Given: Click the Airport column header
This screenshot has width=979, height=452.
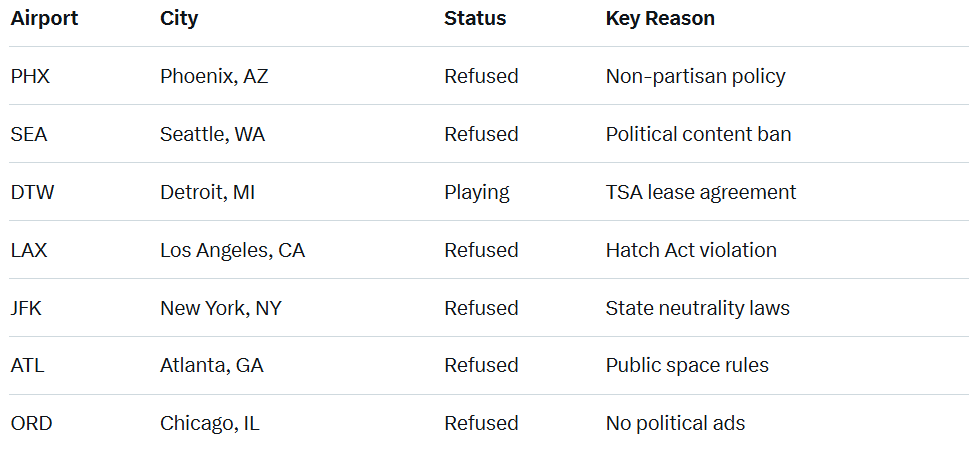Looking at the screenshot, I should click(x=44, y=19).
